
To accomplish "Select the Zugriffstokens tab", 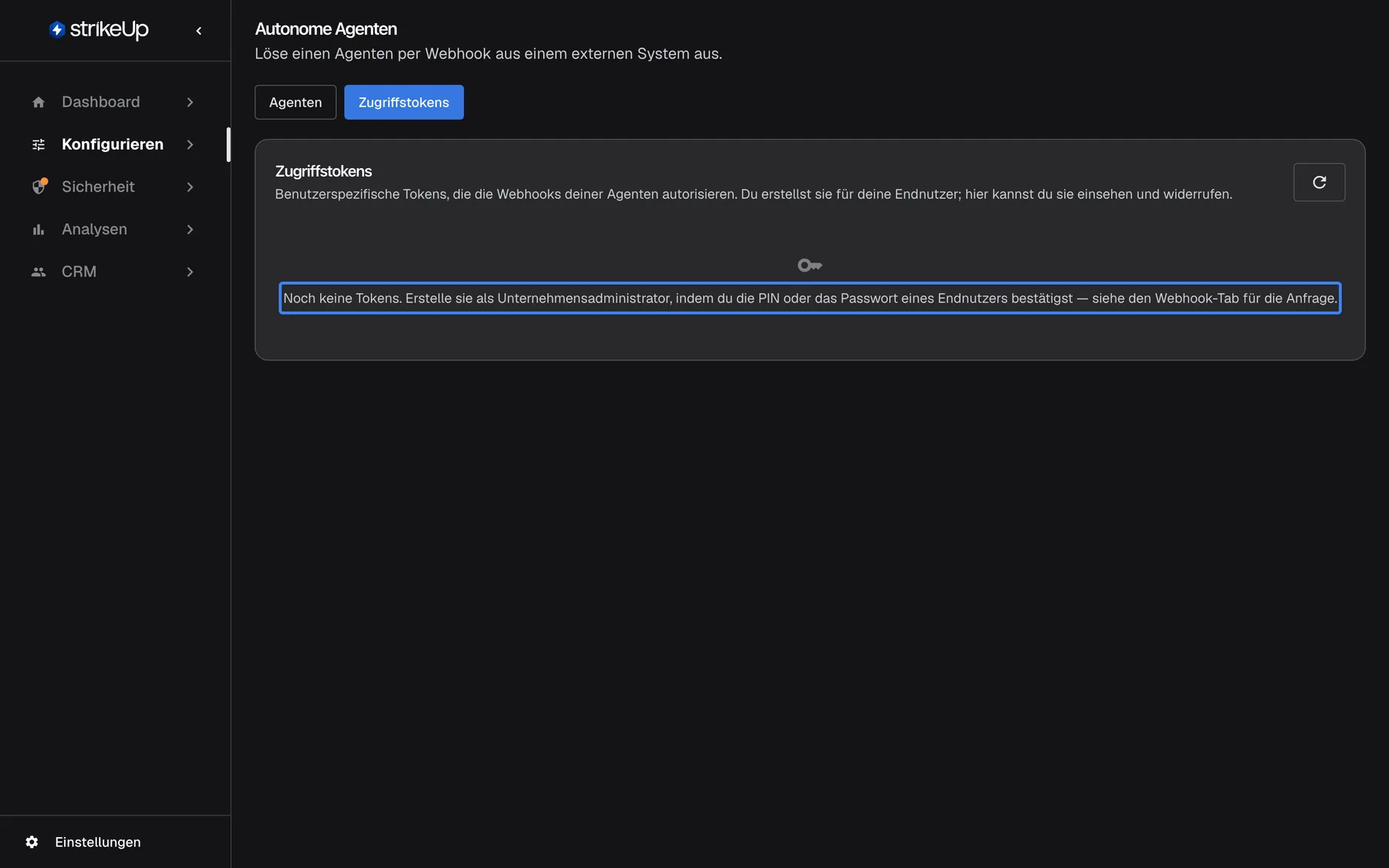I will click(x=404, y=102).
